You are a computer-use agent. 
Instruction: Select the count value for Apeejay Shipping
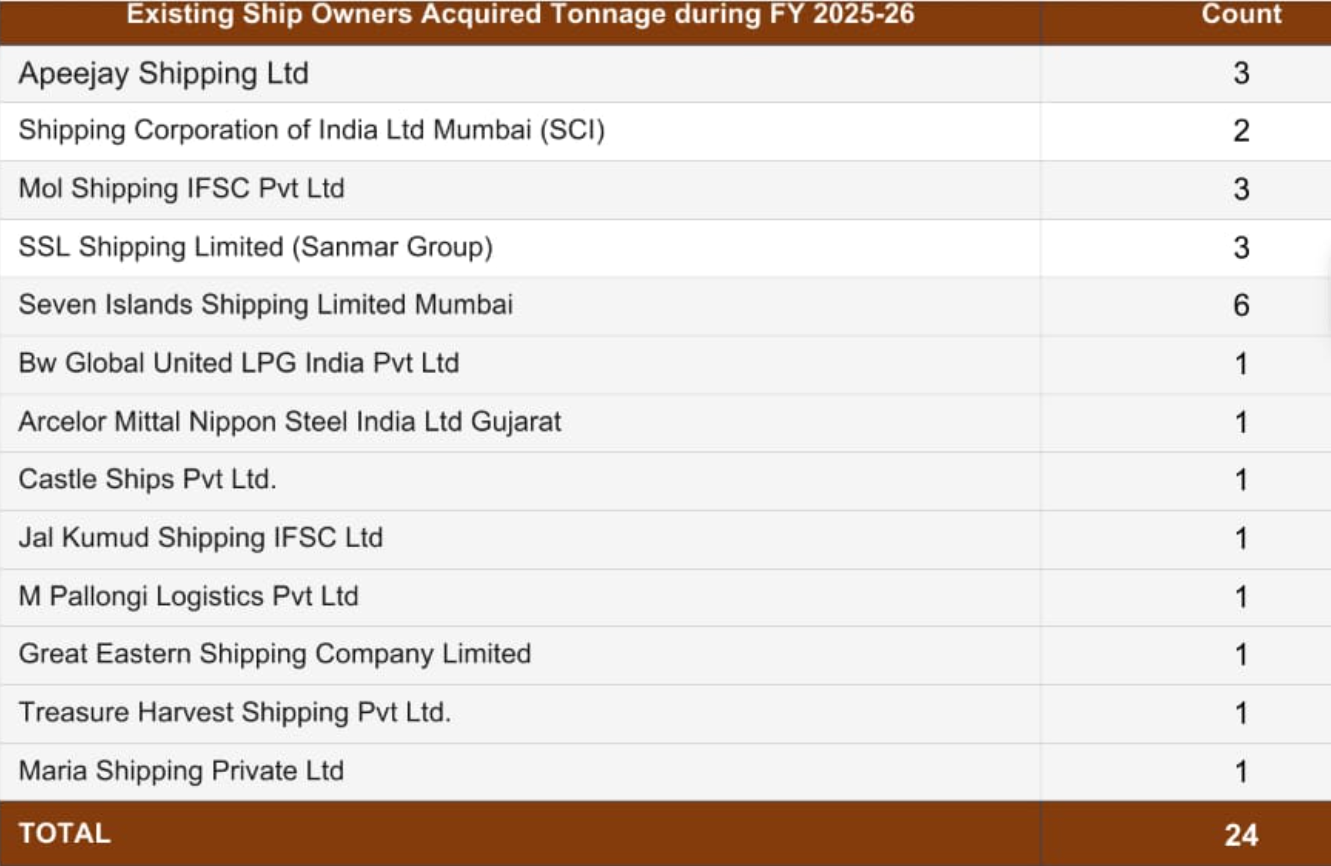click(1241, 74)
